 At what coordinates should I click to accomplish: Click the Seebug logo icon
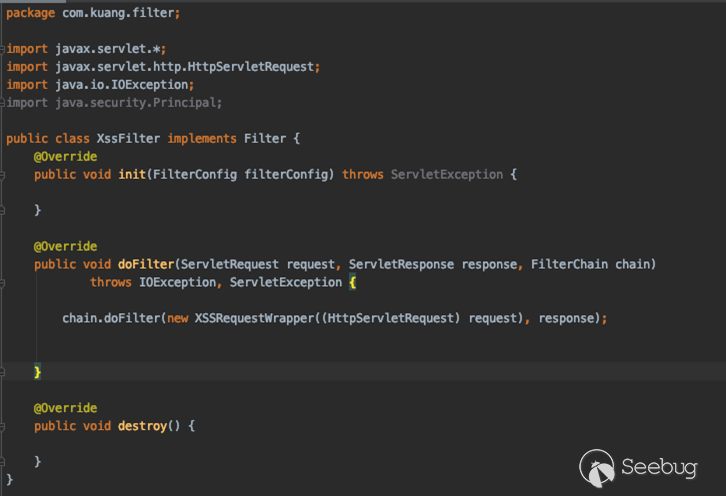coord(598,466)
